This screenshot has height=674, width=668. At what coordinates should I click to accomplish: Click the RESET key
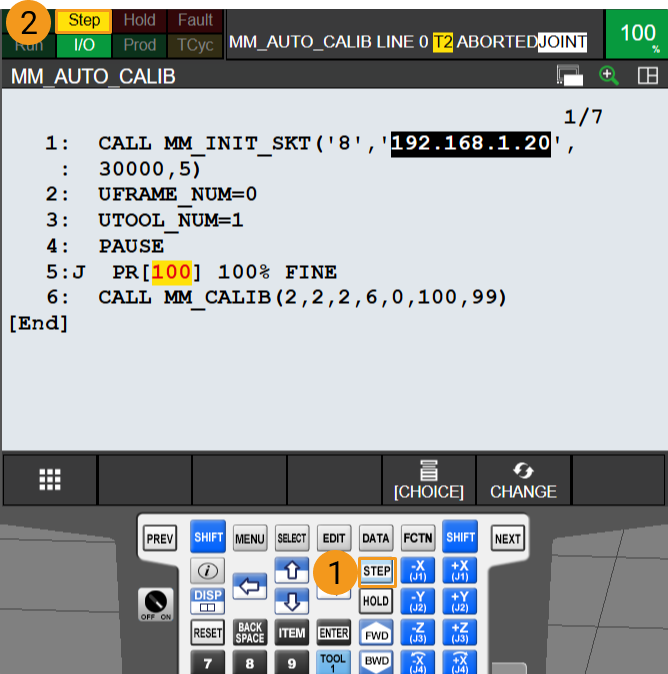(x=208, y=633)
